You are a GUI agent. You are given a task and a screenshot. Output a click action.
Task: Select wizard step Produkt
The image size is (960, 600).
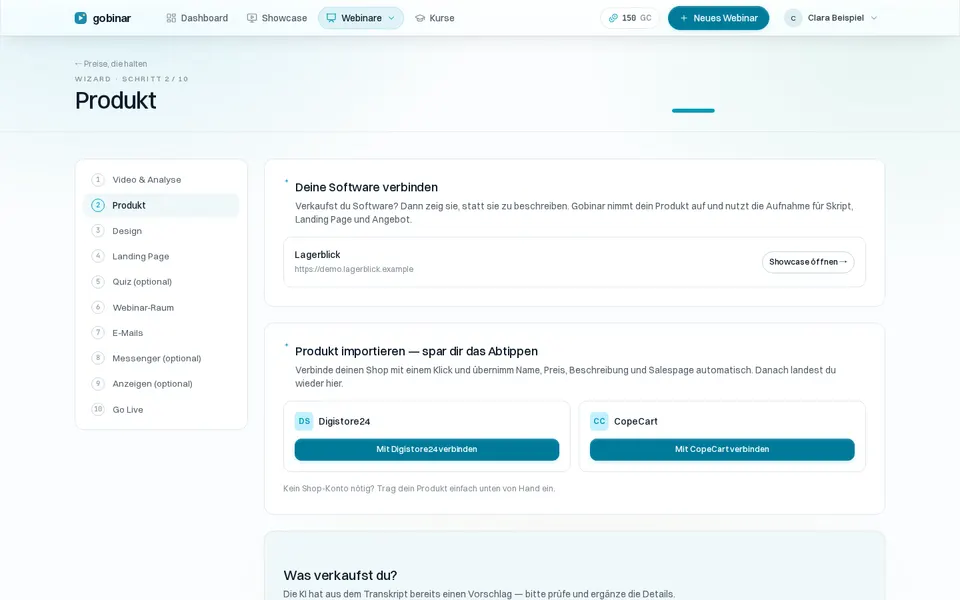point(161,205)
